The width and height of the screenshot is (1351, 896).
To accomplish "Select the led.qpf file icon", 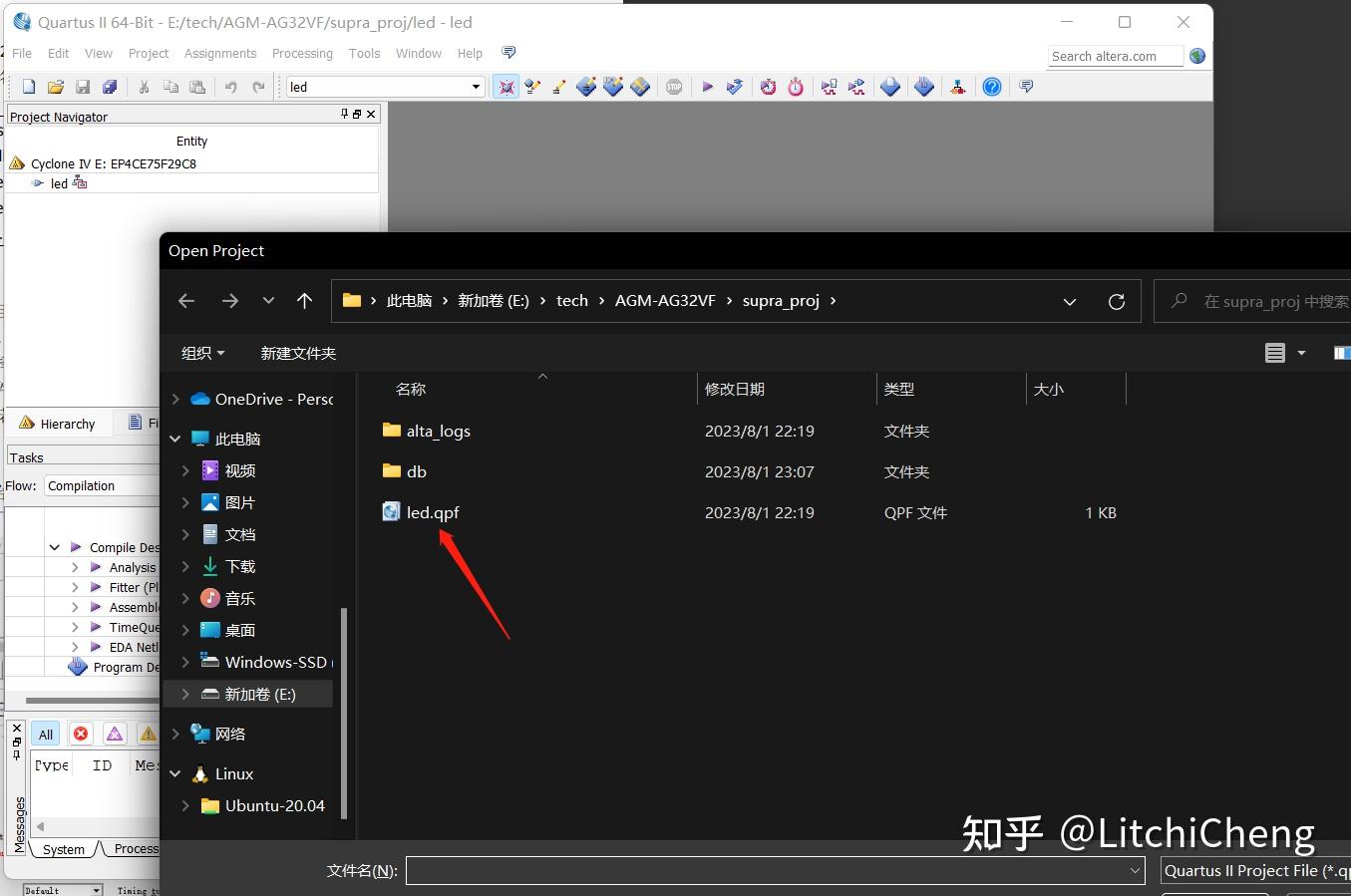I will (x=390, y=511).
